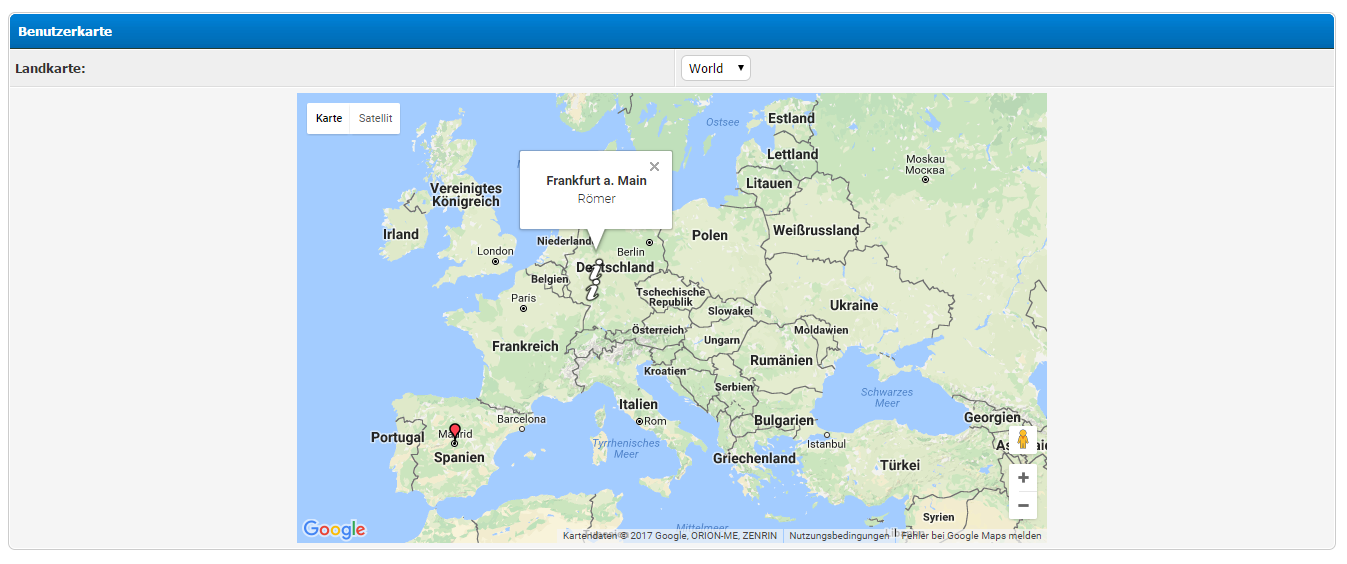Click the red marker near Madrid
1347x564 pixels.
455,432
